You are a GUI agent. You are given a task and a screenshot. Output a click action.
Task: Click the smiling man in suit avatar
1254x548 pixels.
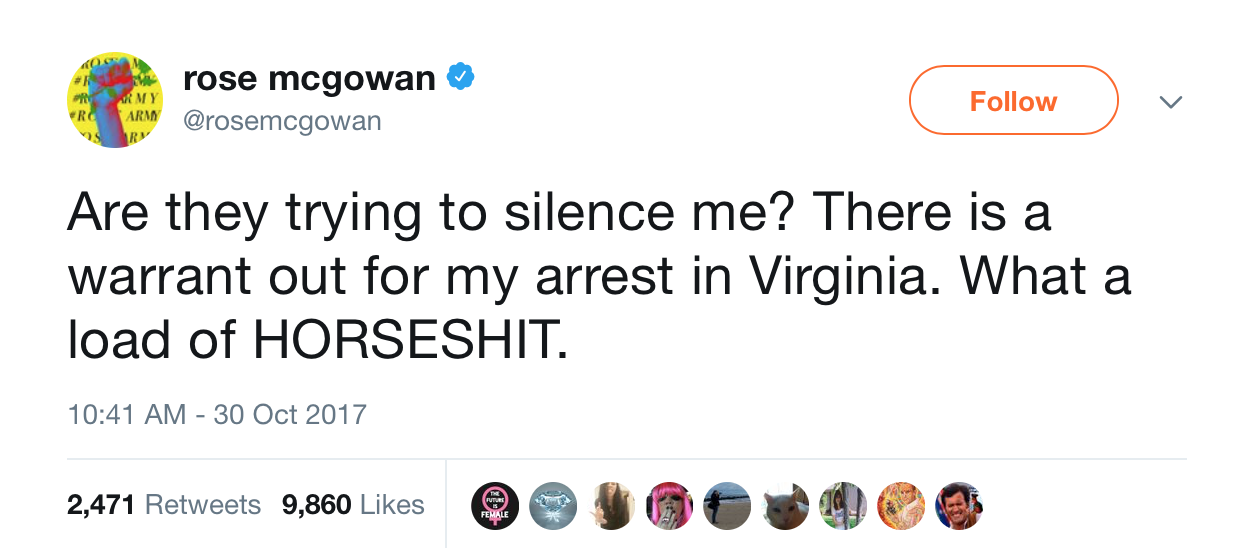[x=958, y=505]
